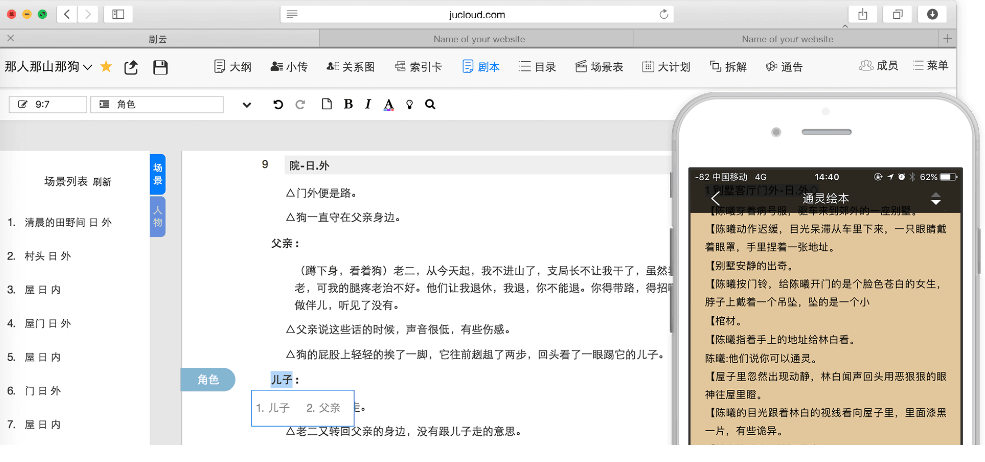Click the reader view lines icon
985x462 pixels.
[x=291, y=14]
